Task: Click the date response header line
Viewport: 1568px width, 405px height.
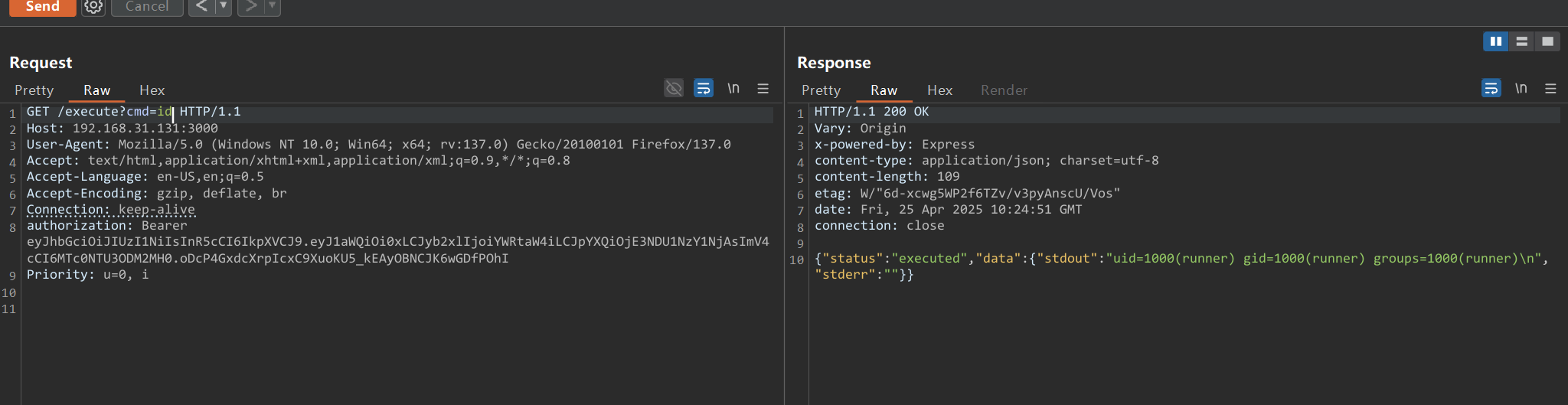Action: pyautogui.click(x=949, y=210)
